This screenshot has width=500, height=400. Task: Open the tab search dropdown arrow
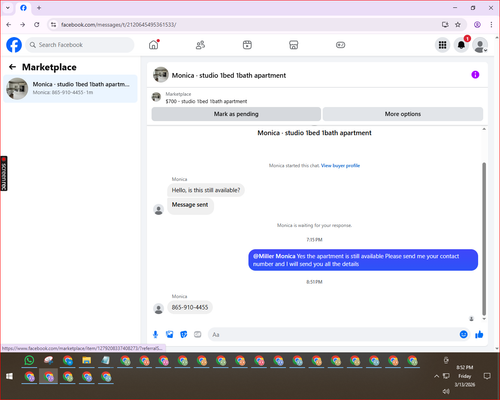[8, 8]
